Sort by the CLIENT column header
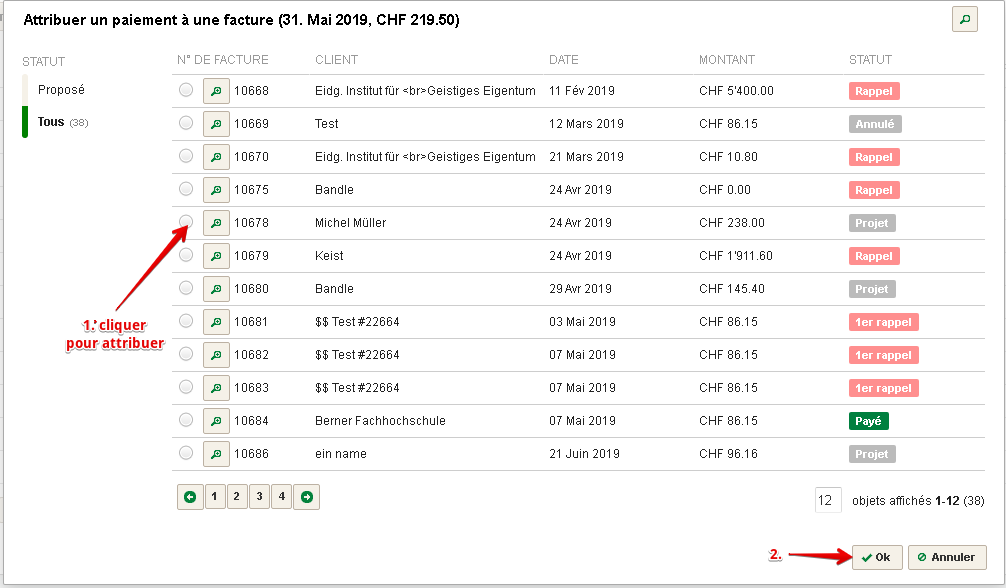Viewport: 1006px width, 588px height. [336, 60]
